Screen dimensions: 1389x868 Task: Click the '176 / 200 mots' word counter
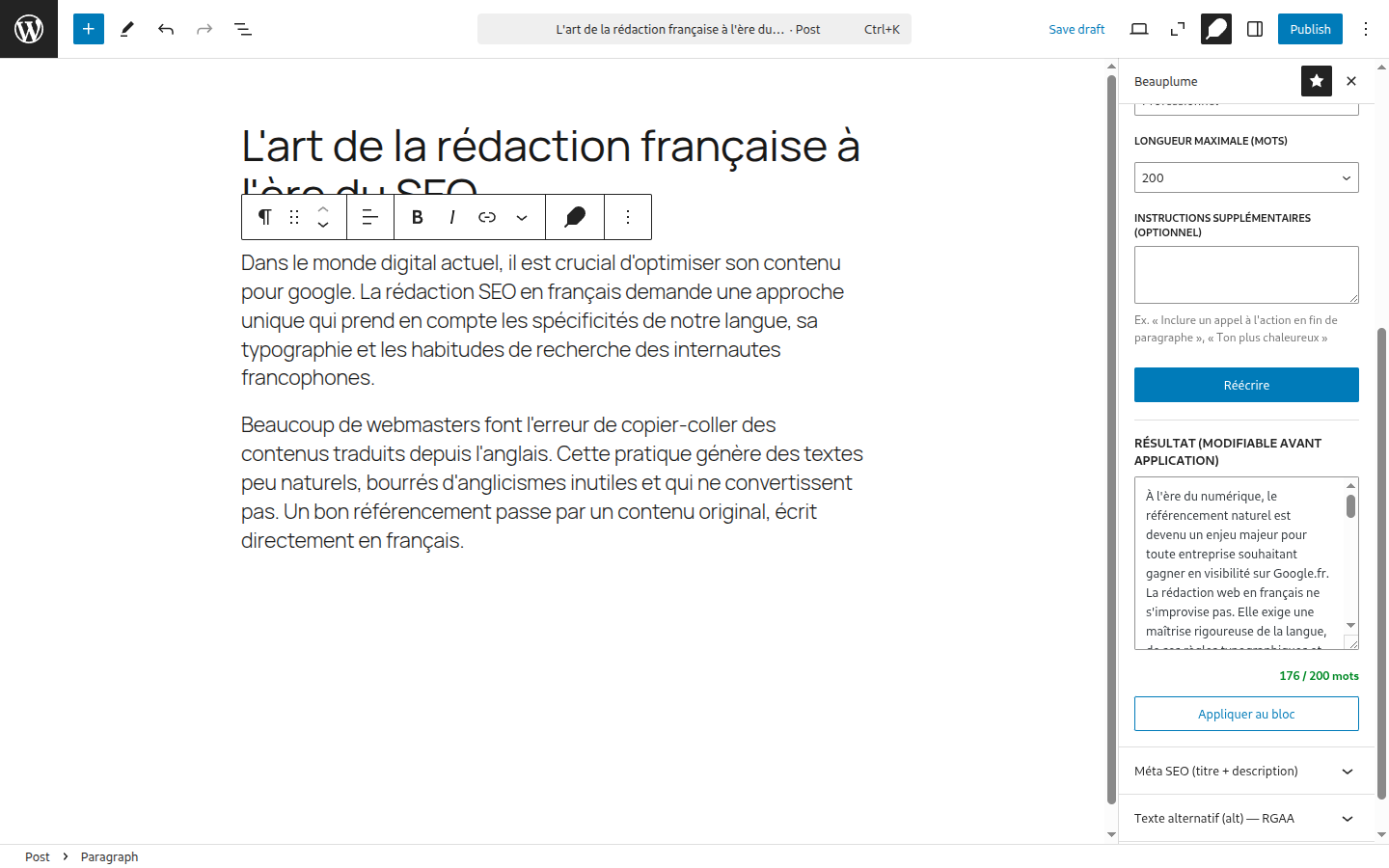click(1319, 676)
